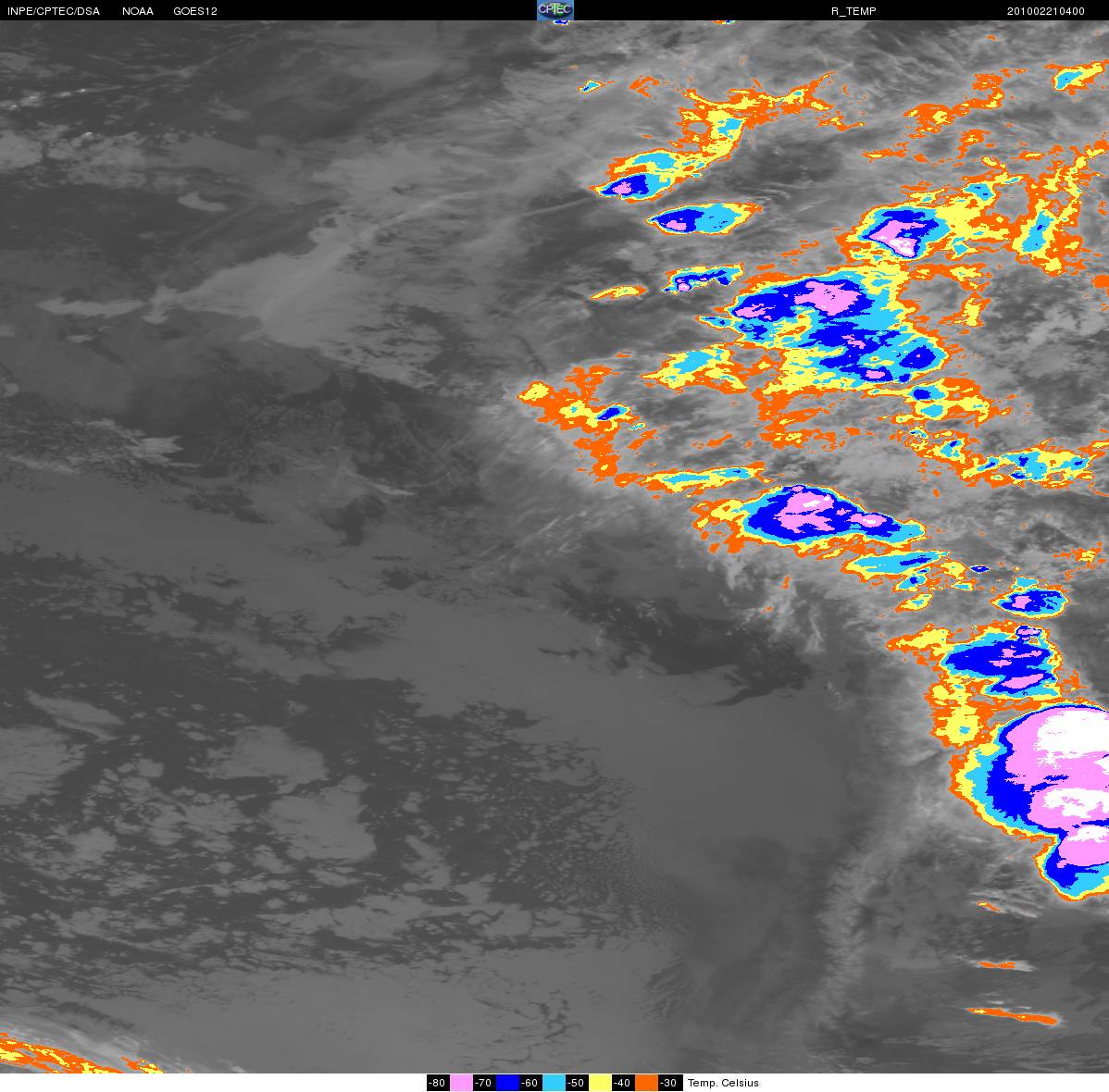Click the cyan swatch between -60 and -50
The height and width of the screenshot is (1092, 1109).
point(554,1083)
